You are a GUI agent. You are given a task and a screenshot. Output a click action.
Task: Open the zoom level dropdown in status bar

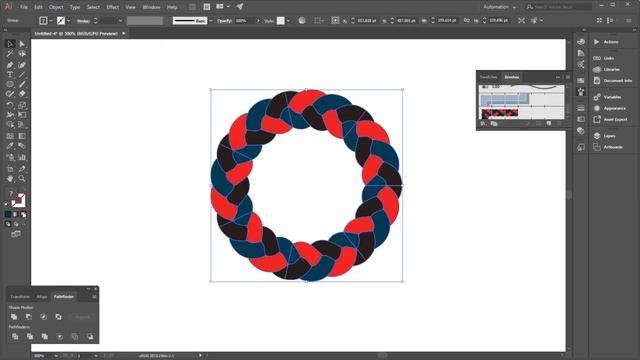pyautogui.click(x=56, y=356)
